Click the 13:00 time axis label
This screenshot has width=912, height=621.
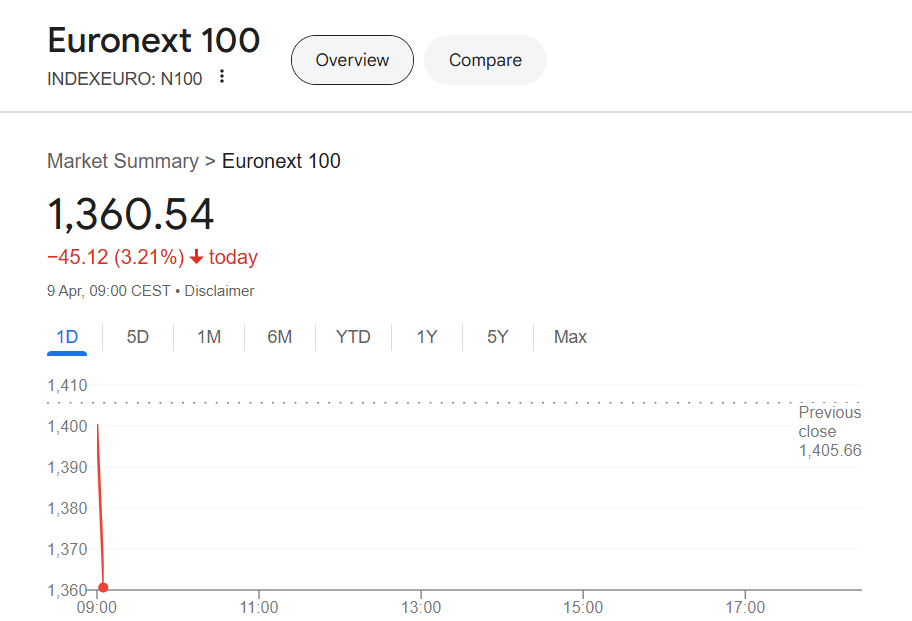(421, 608)
